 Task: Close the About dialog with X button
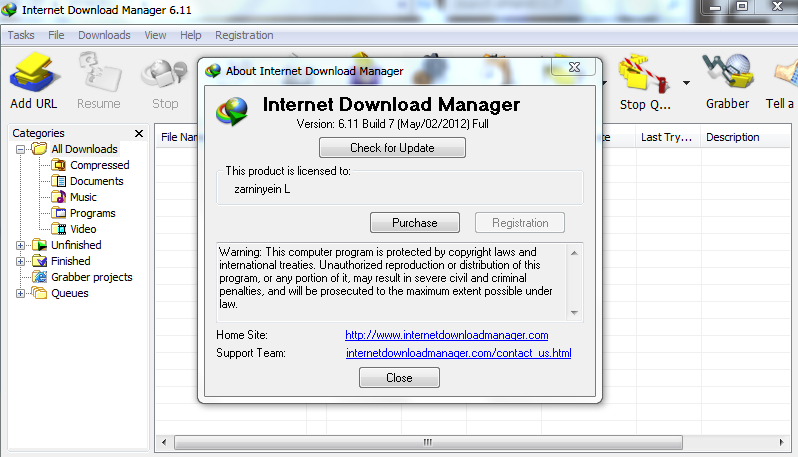click(574, 67)
